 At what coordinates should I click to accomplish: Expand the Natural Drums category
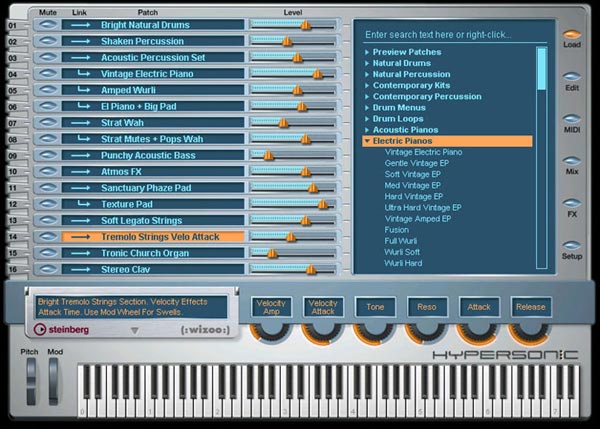click(368, 63)
